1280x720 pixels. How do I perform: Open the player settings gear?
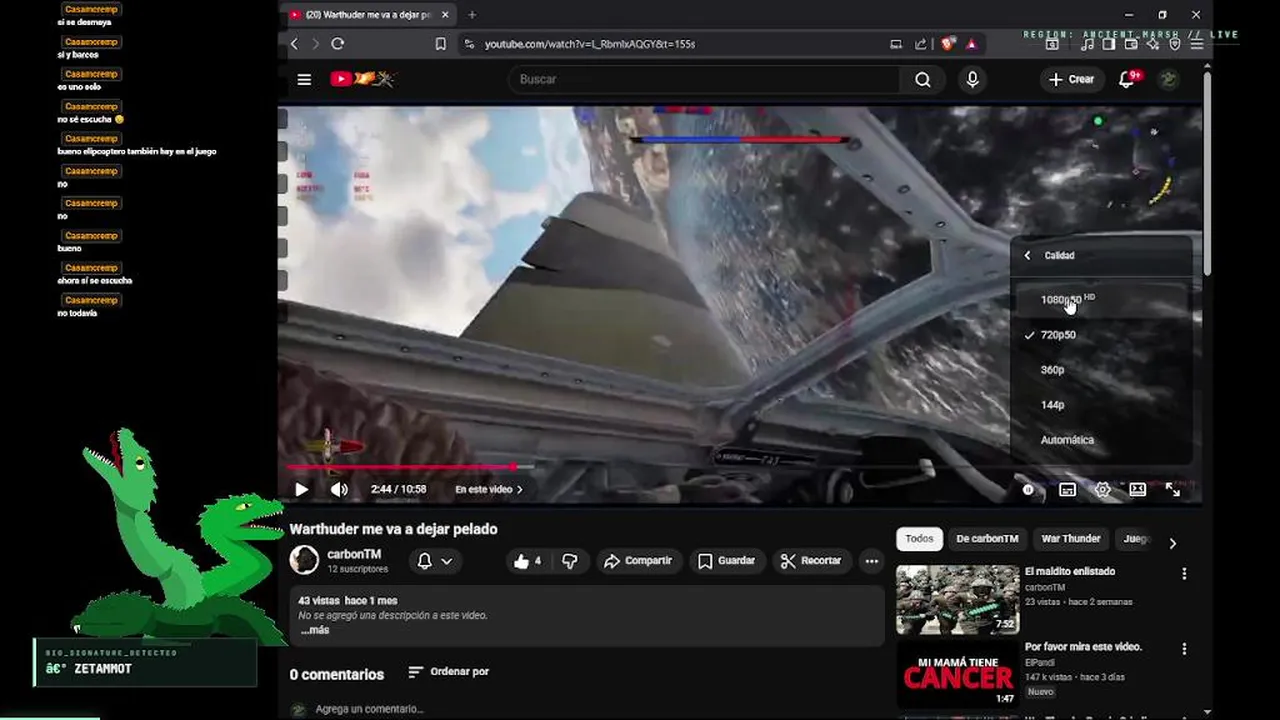[1103, 489]
